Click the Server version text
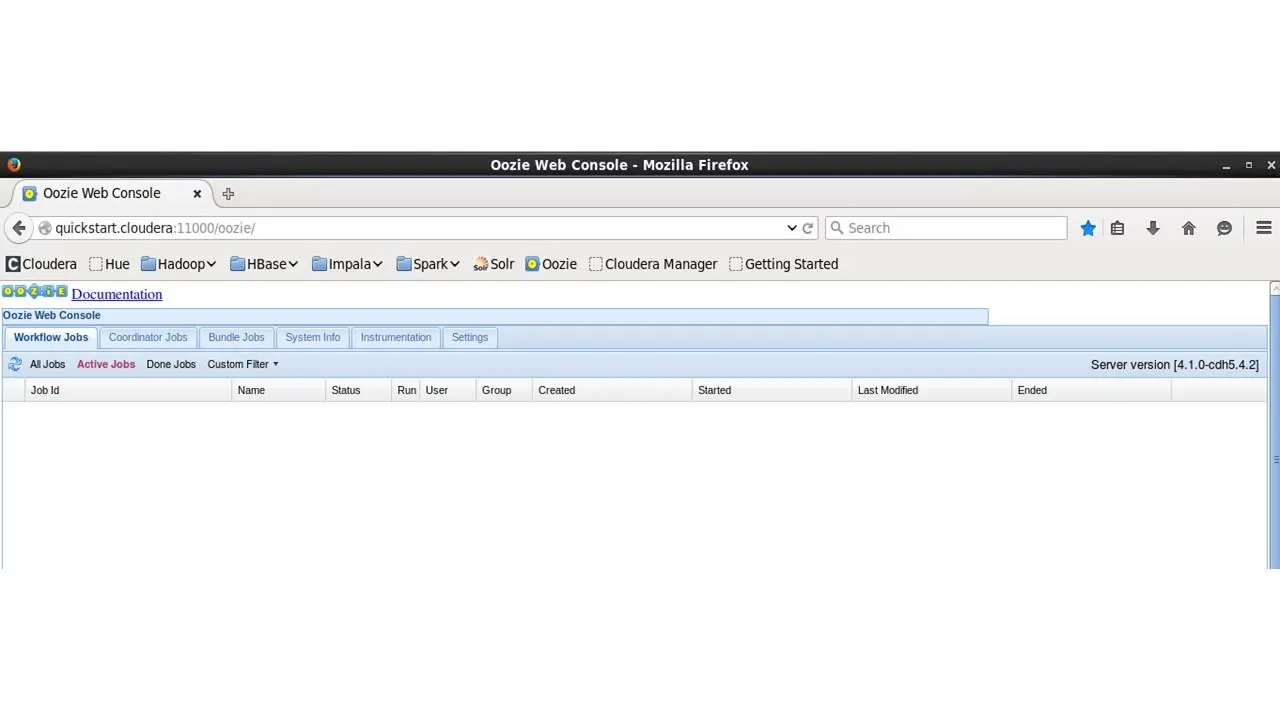Screen dimensions: 1280x720 click(x=1175, y=365)
